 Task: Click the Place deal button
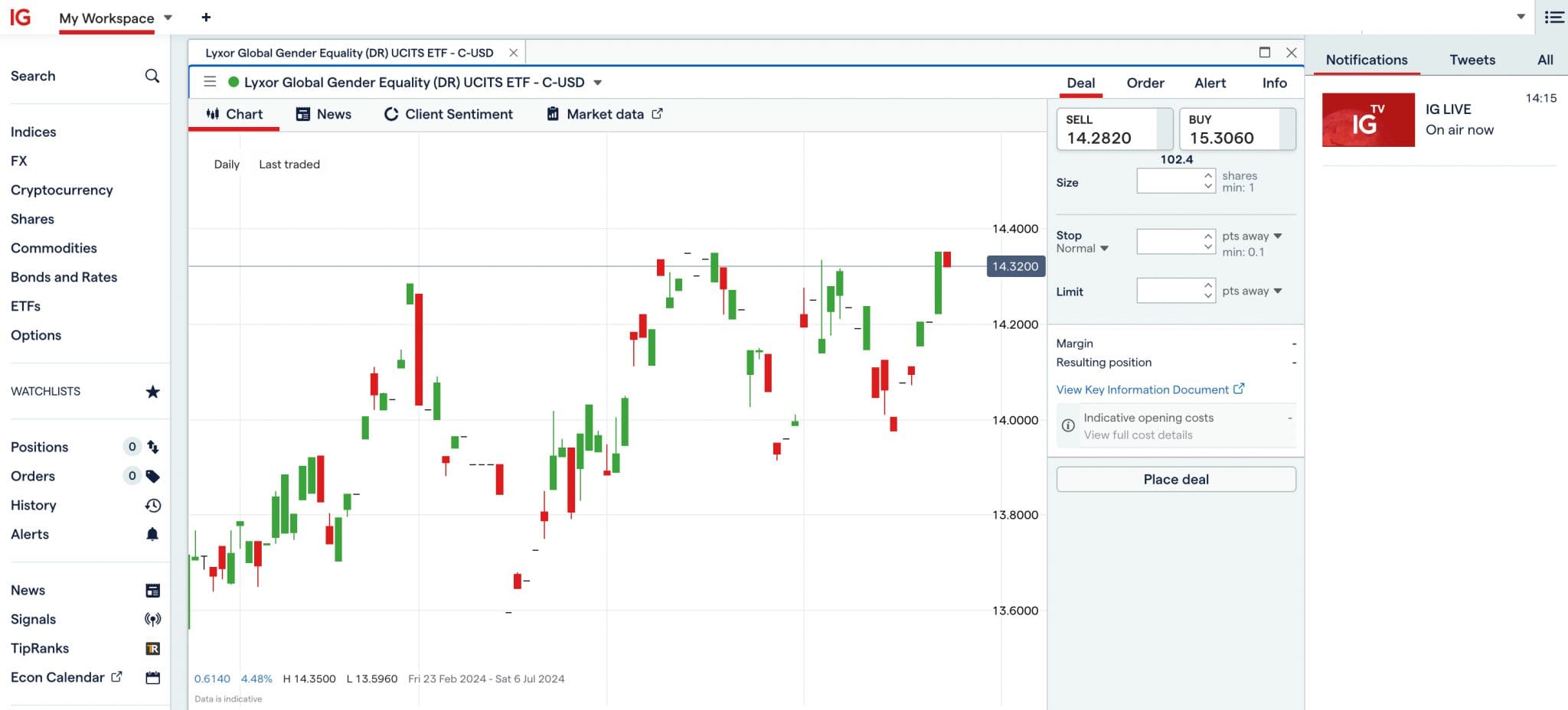pos(1176,479)
